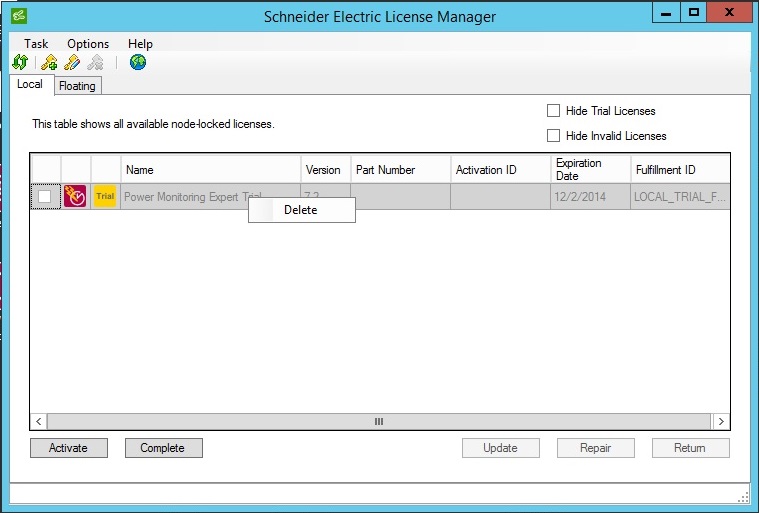The image size is (759, 513).
Task: Click the Part Number column header
Action: point(401,169)
